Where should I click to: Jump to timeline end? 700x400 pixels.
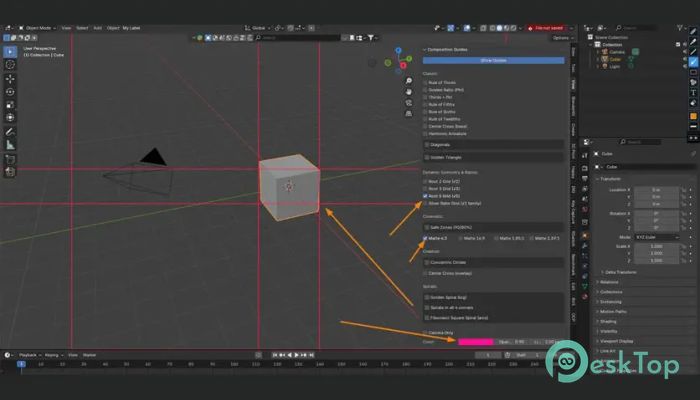[312, 355]
